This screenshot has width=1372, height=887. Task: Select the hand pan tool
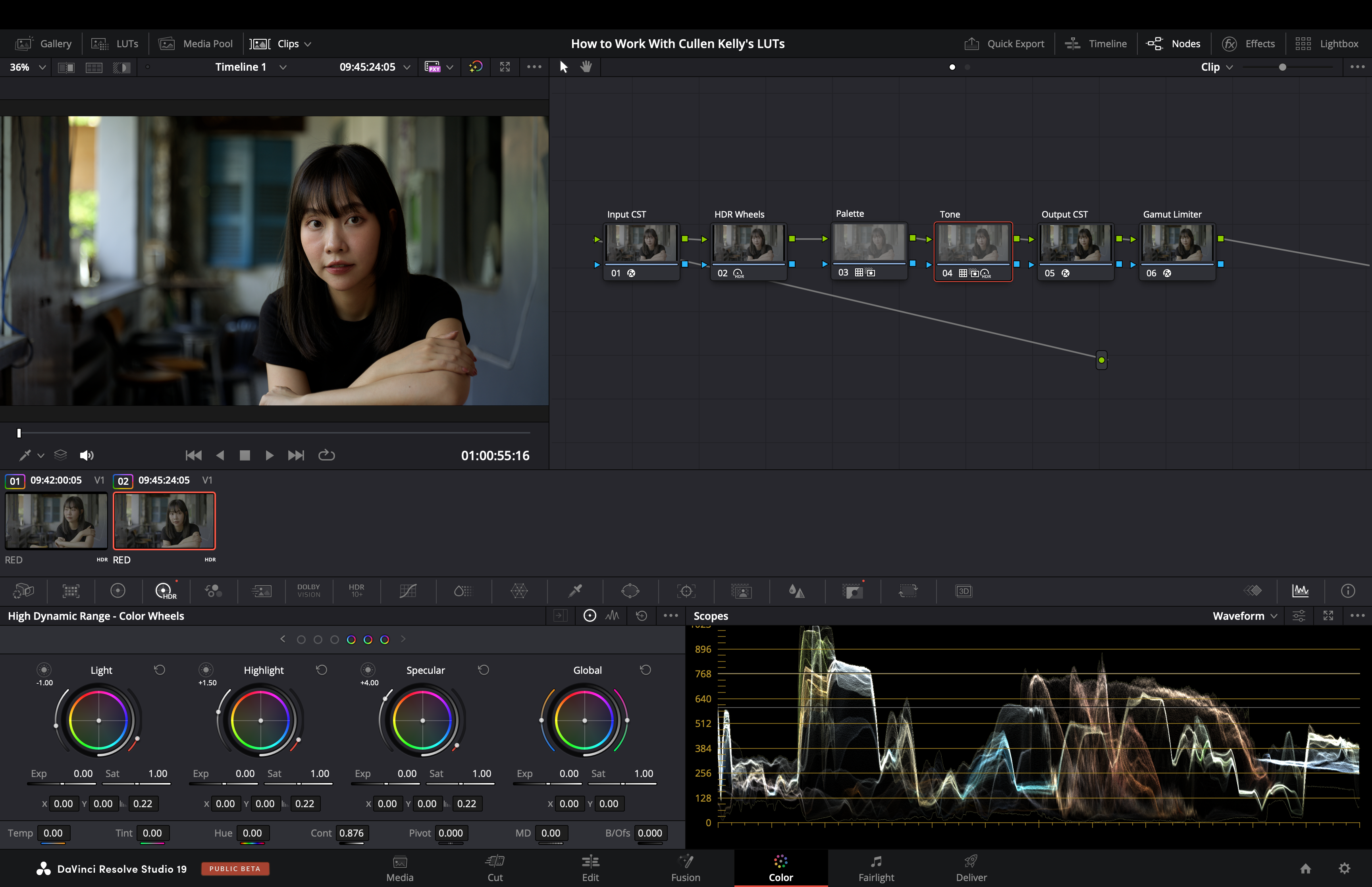coord(586,67)
